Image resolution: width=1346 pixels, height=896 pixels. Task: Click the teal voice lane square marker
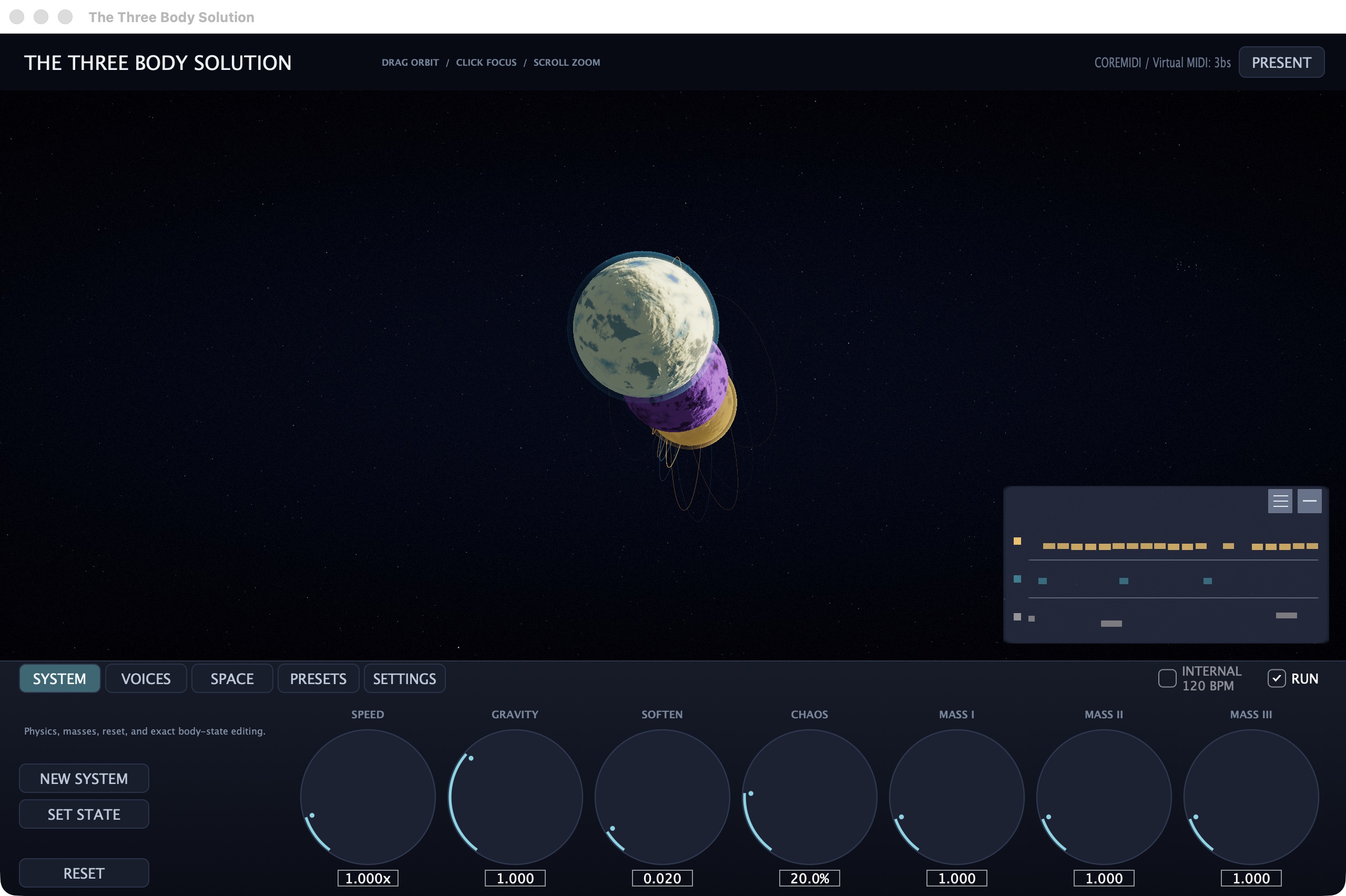coord(1017,579)
